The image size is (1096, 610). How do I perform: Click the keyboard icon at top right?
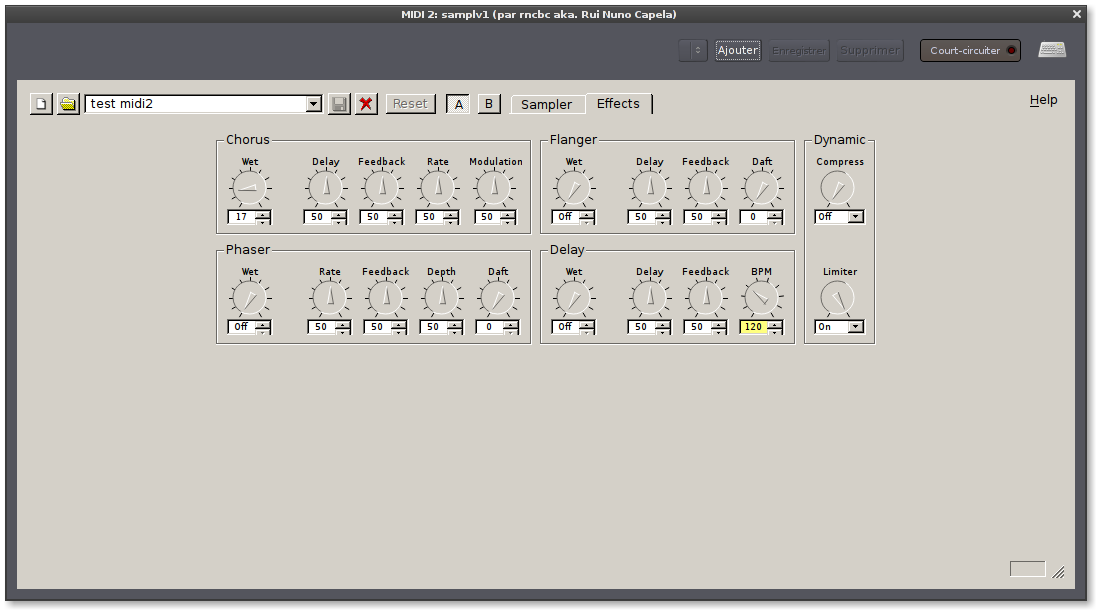[x=1051, y=50]
